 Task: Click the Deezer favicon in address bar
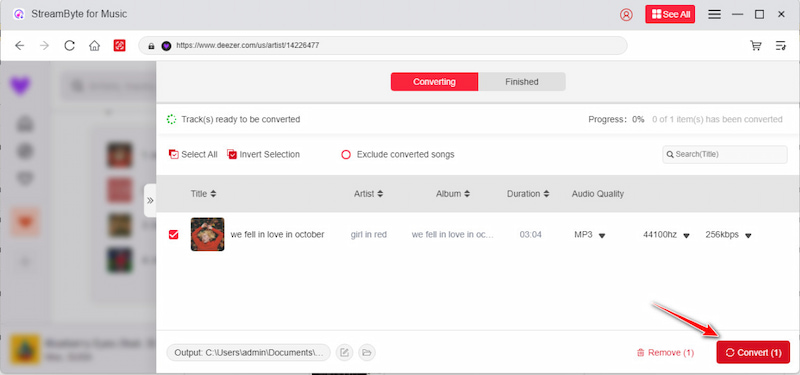tap(166, 45)
